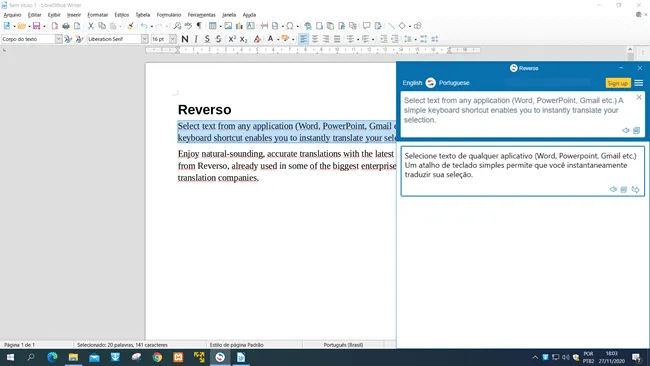
Task: Open the Formatar menu
Action: coord(97,15)
